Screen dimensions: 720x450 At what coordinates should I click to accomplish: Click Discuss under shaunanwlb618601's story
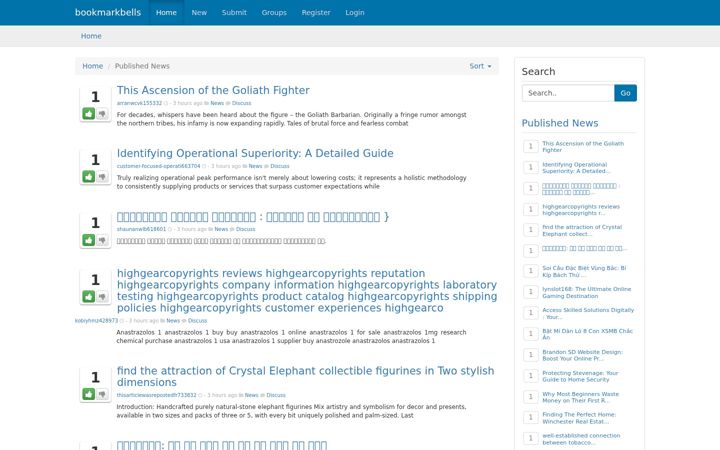[x=245, y=229]
